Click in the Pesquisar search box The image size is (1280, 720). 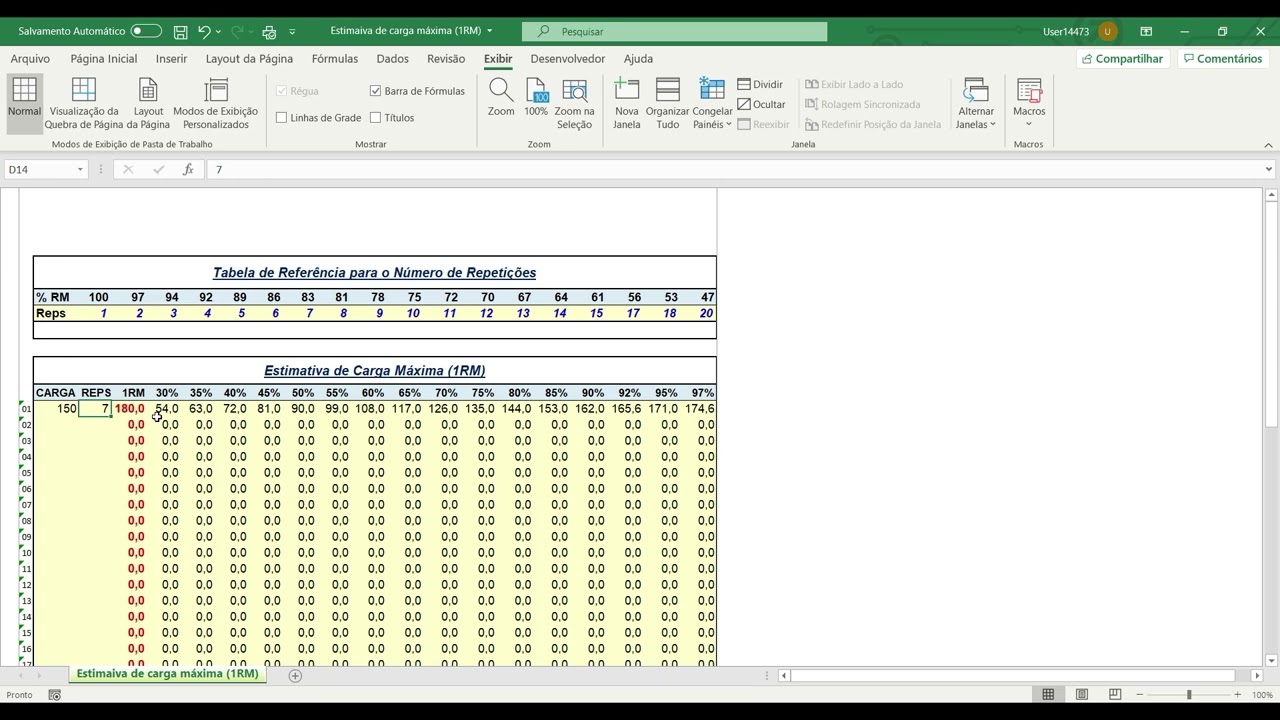pos(675,32)
